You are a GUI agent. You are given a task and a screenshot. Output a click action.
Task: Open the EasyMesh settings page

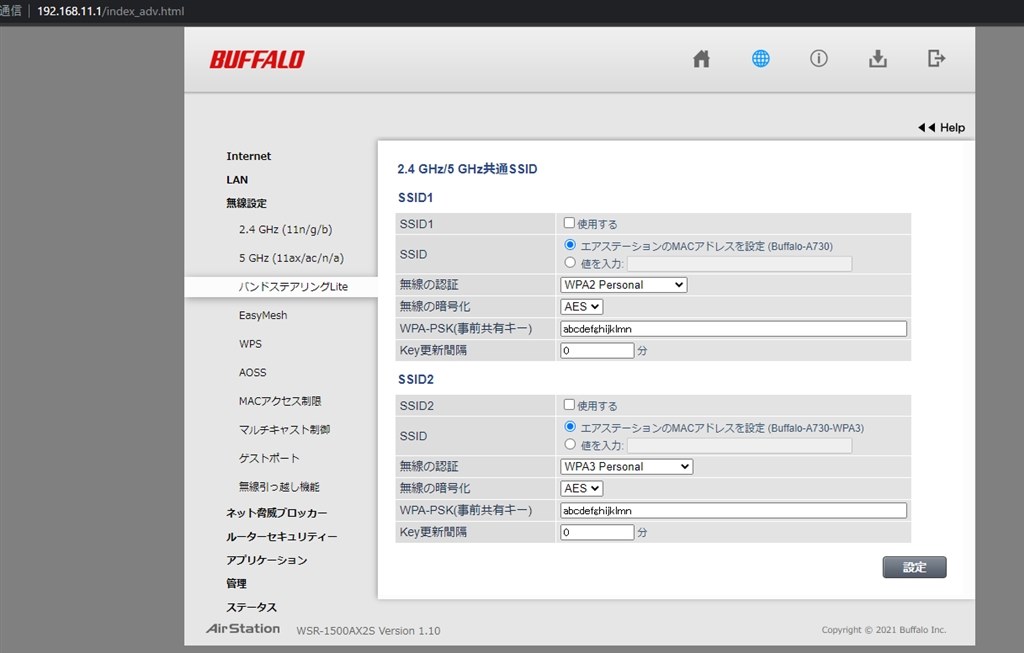pyautogui.click(x=263, y=315)
